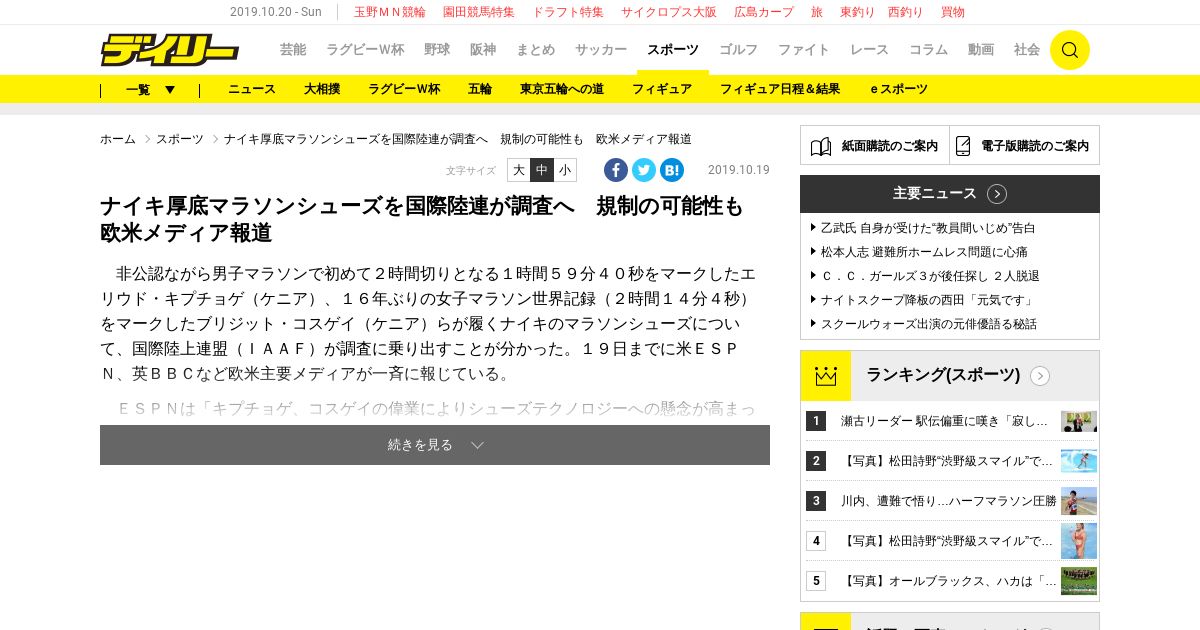The image size is (1200, 630).
Task: Open ranking 1 瀬古リーダー 駅伝偏重に嘆き
Action: tap(944, 421)
